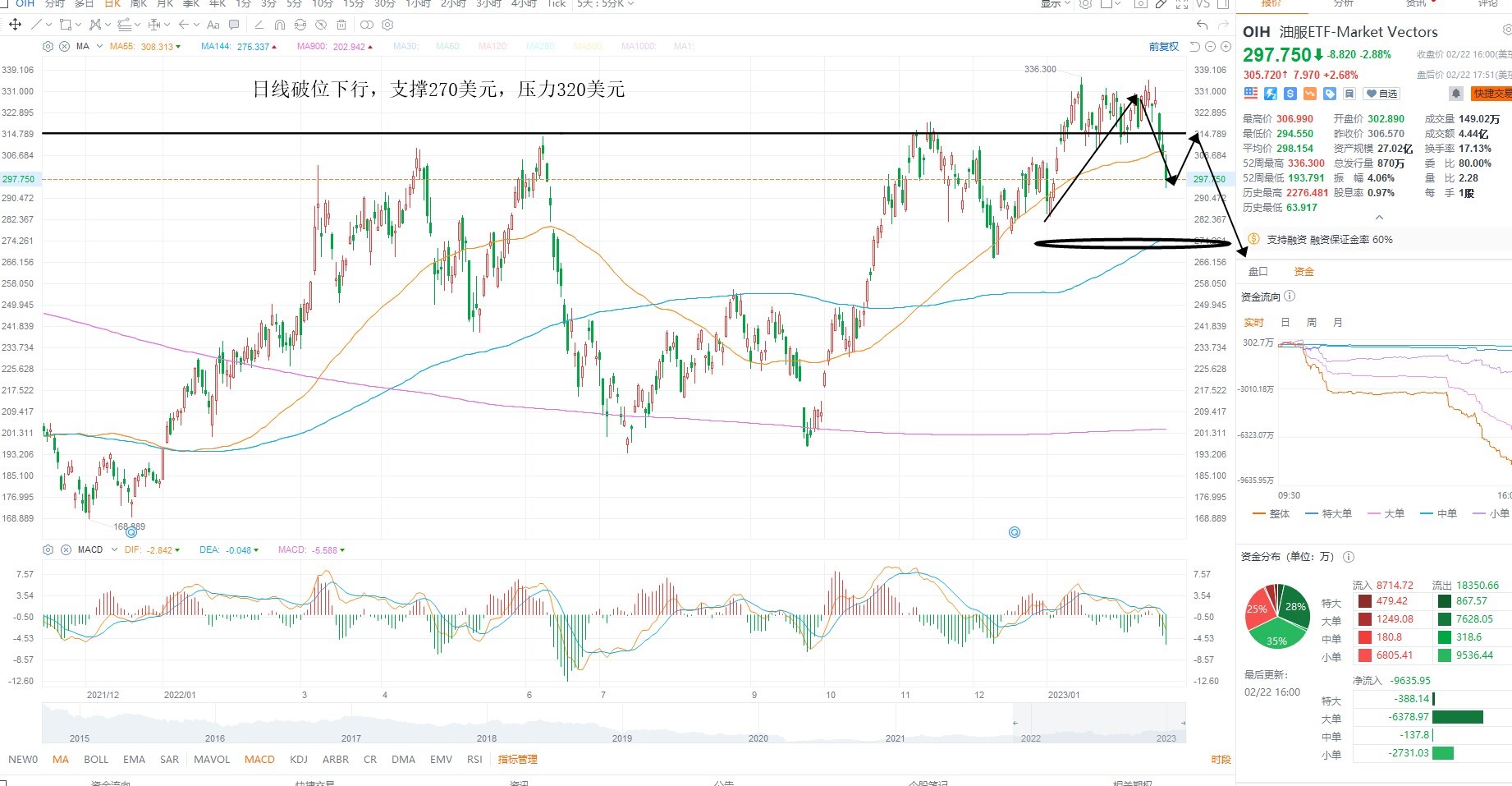This screenshot has width=1512, height=786.
Task: Open 资金流向 info circle icon
Action: point(1290,296)
